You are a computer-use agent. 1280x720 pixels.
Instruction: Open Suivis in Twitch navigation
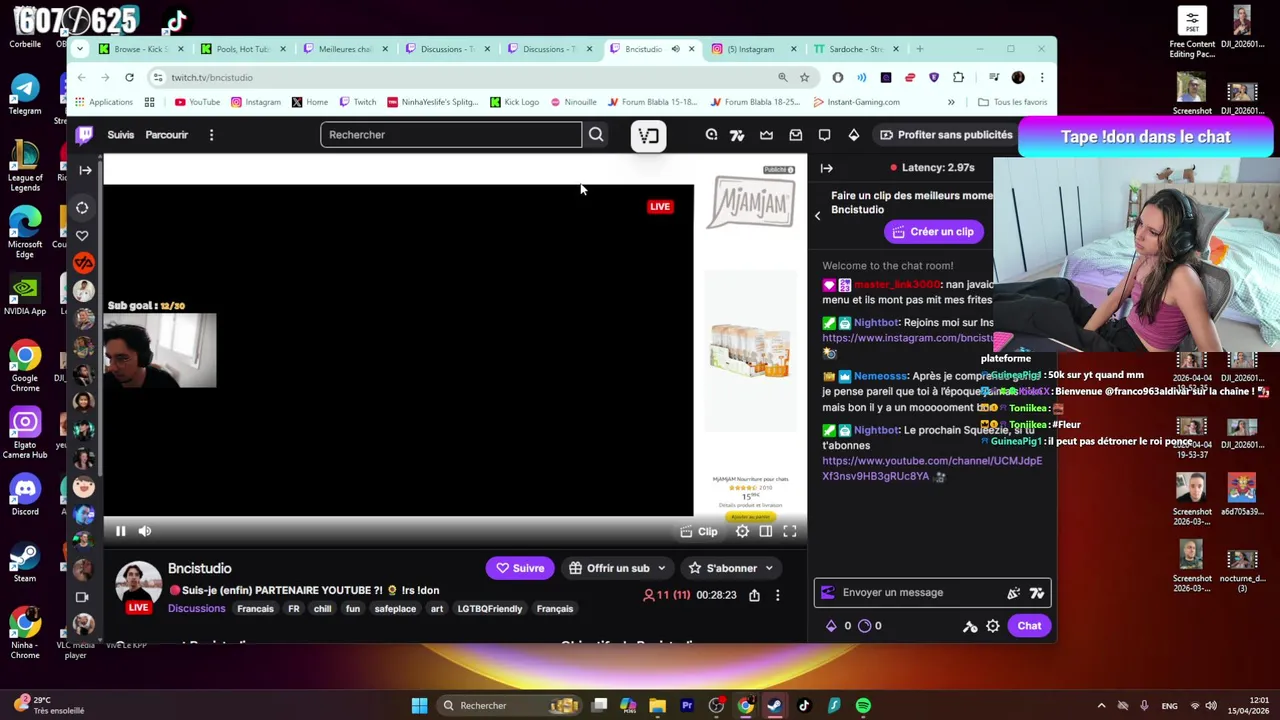pos(121,135)
